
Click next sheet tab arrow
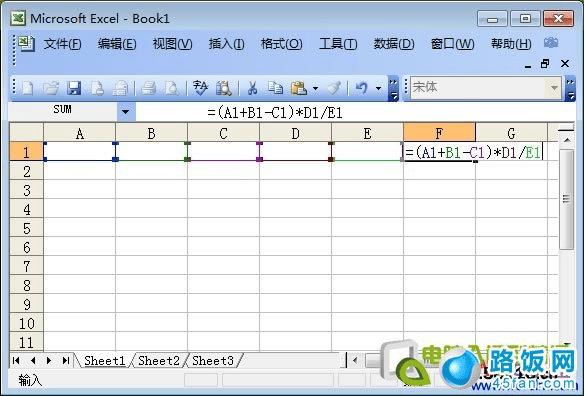click(49, 360)
